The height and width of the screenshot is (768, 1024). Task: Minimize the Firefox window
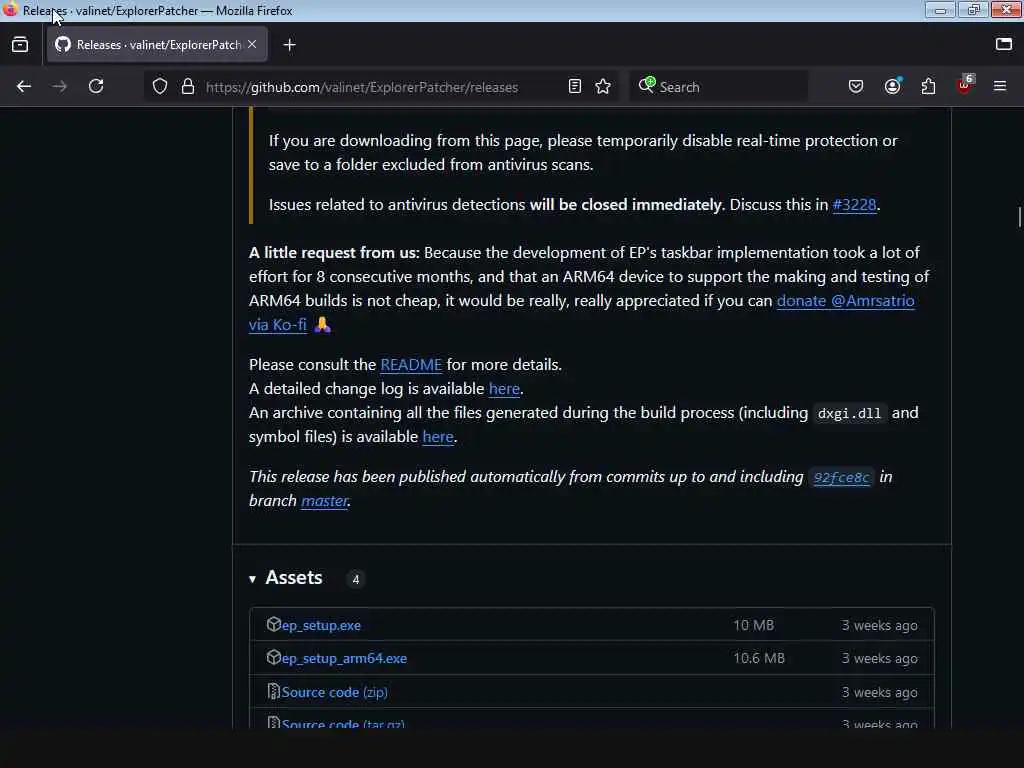click(x=940, y=10)
